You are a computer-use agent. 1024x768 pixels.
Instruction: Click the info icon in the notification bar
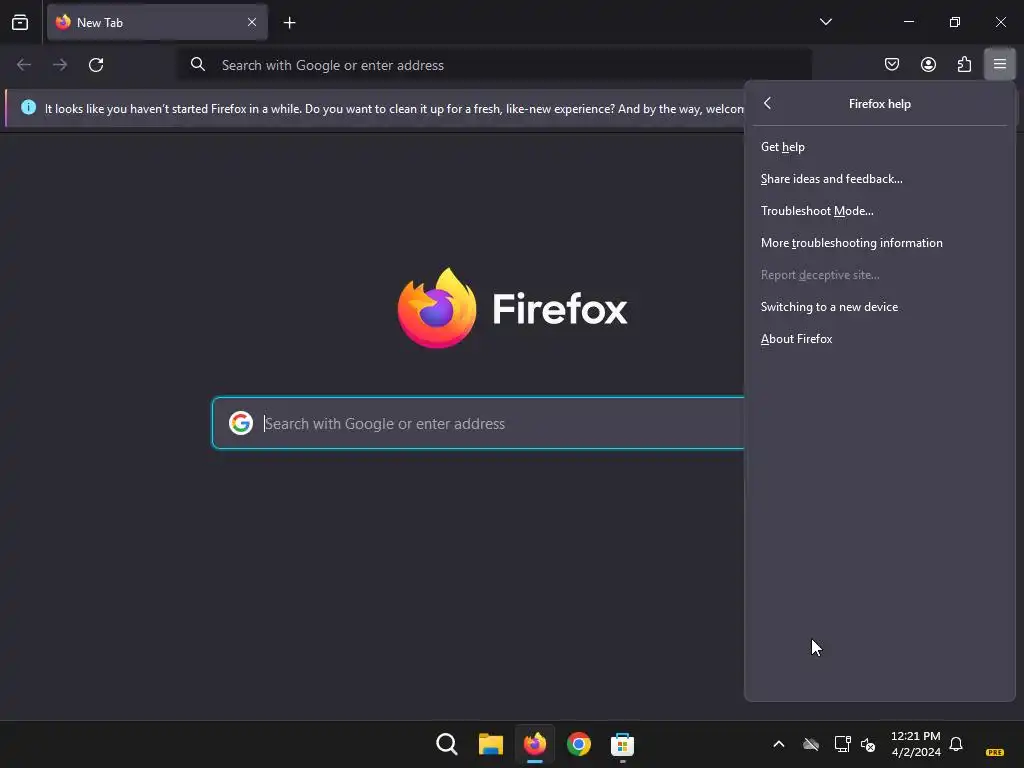click(x=28, y=107)
